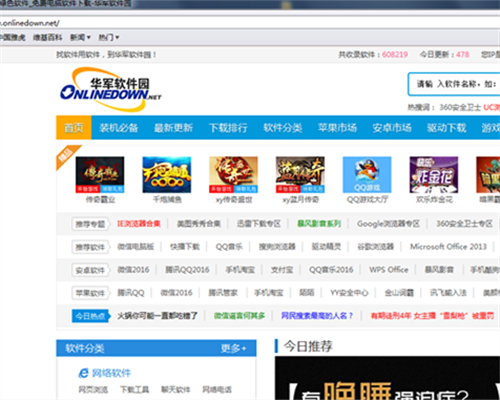Viewport: 500px width, 400px height.
Task: Go to the 首页 navigation tab
Action: (x=74, y=128)
